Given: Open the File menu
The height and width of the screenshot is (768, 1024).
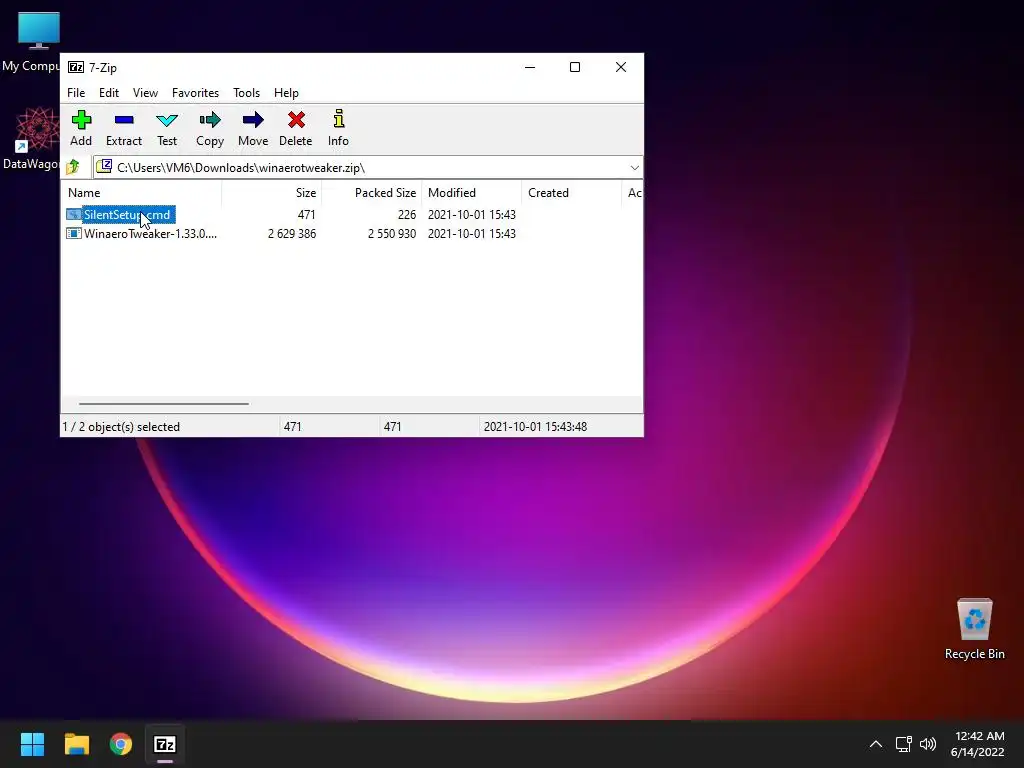Looking at the screenshot, I should coord(76,93).
